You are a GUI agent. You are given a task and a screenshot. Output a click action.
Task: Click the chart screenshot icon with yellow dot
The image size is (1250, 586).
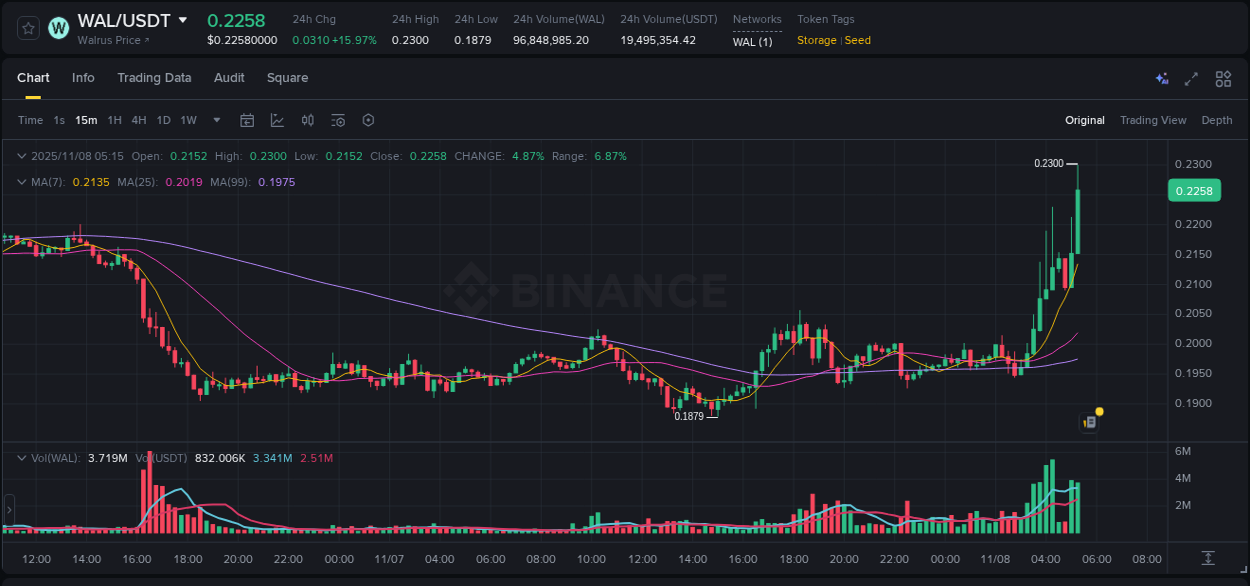coord(1089,421)
